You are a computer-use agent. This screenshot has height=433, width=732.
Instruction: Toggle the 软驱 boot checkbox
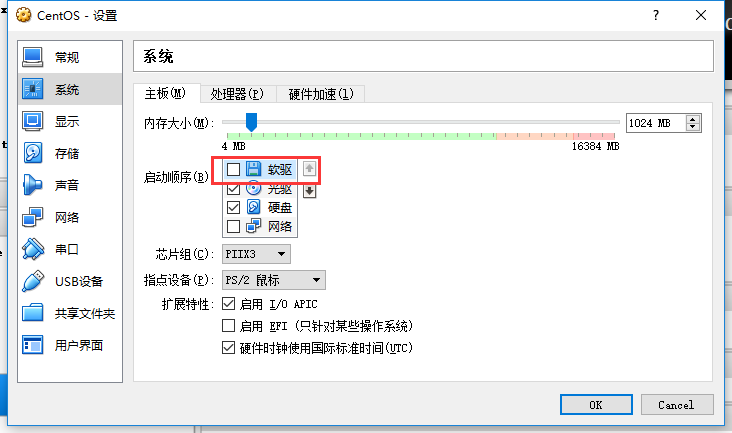tap(233, 169)
